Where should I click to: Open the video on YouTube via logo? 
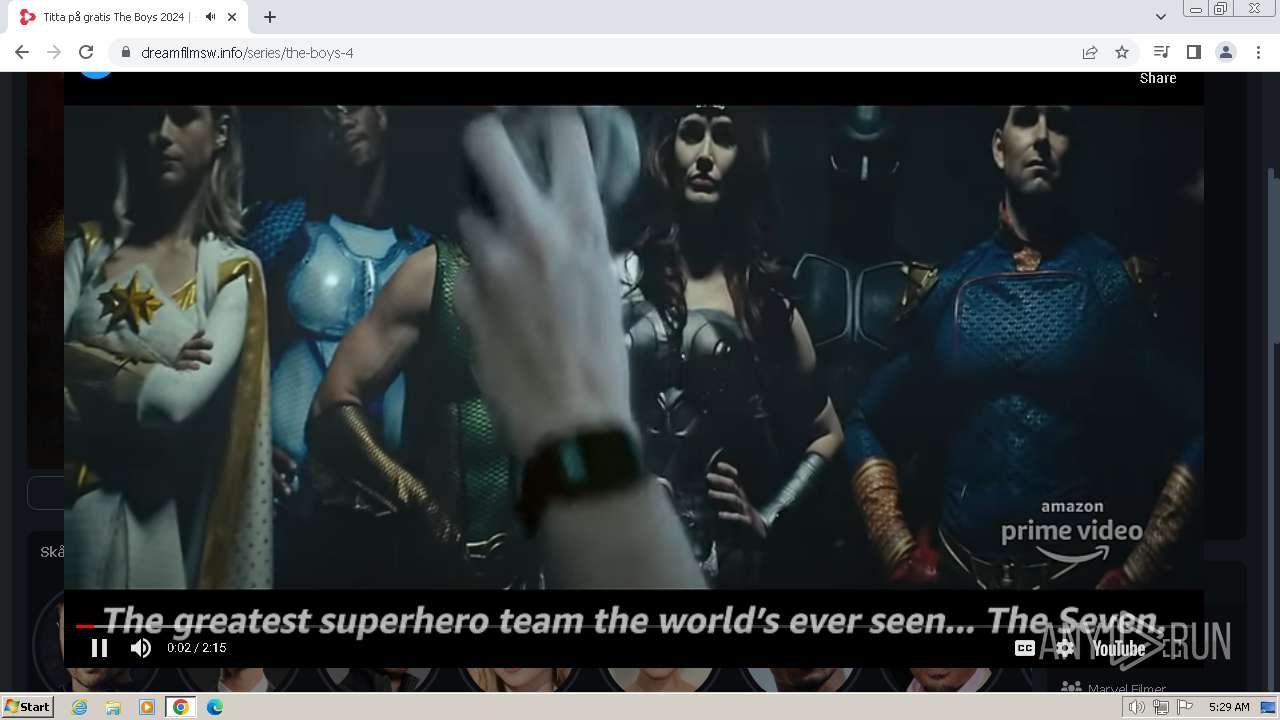[1119, 649]
